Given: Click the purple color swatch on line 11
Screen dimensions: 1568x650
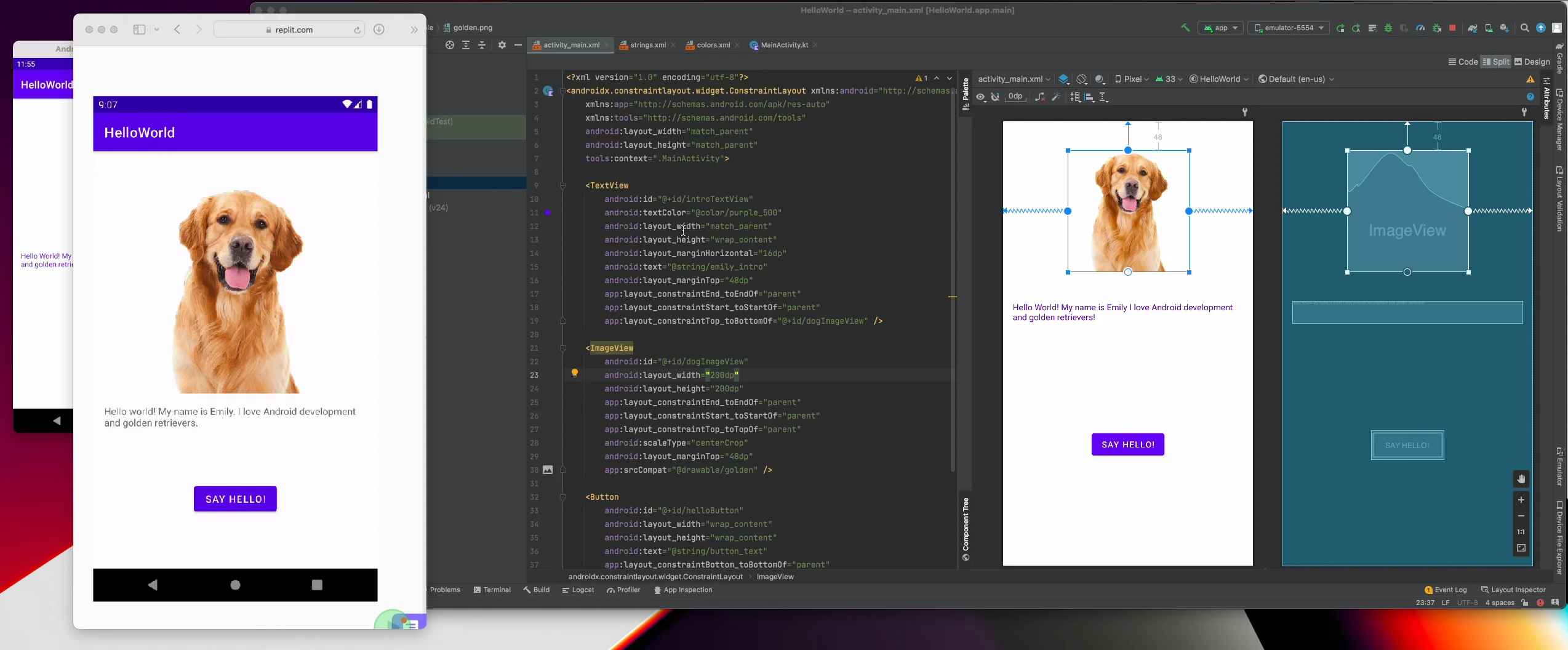Looking at the screenshot, I should click(x=548, y=212).
